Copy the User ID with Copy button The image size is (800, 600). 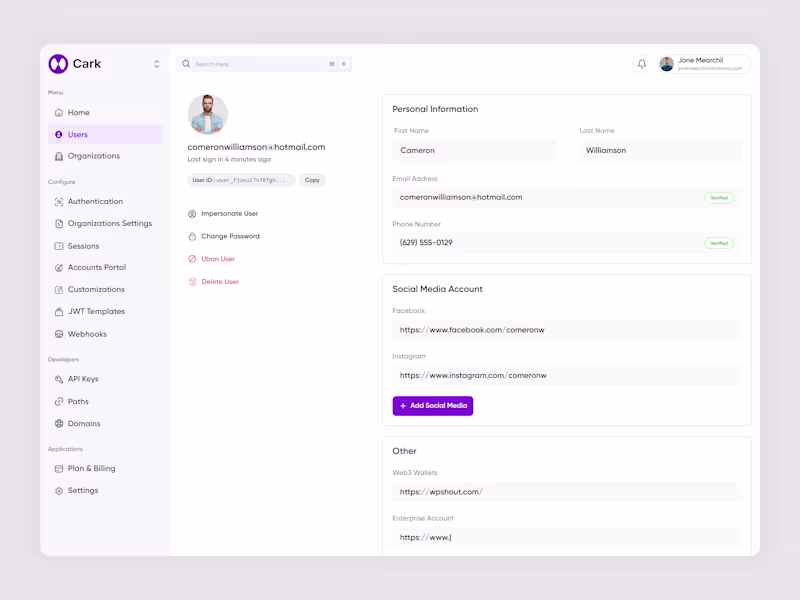[x=312, y=180]
